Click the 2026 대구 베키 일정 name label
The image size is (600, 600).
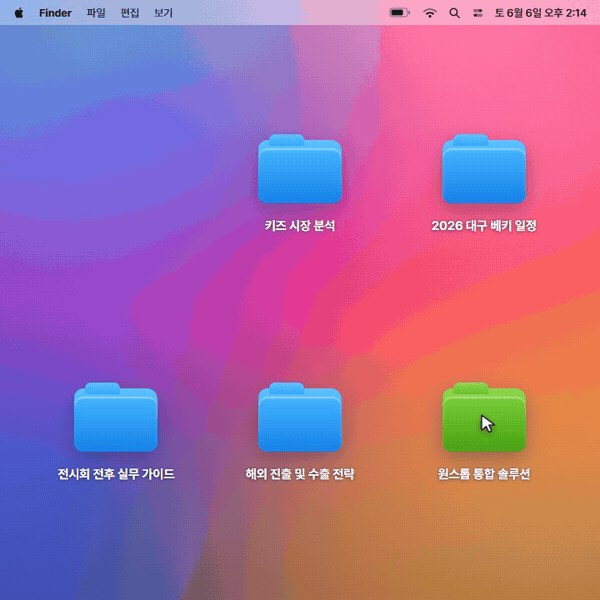[484, 226]
